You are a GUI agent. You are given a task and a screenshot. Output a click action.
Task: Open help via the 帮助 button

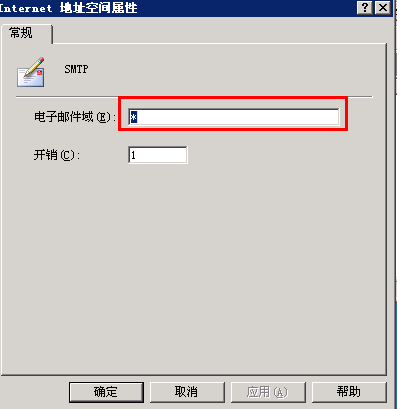pos(349,392)
